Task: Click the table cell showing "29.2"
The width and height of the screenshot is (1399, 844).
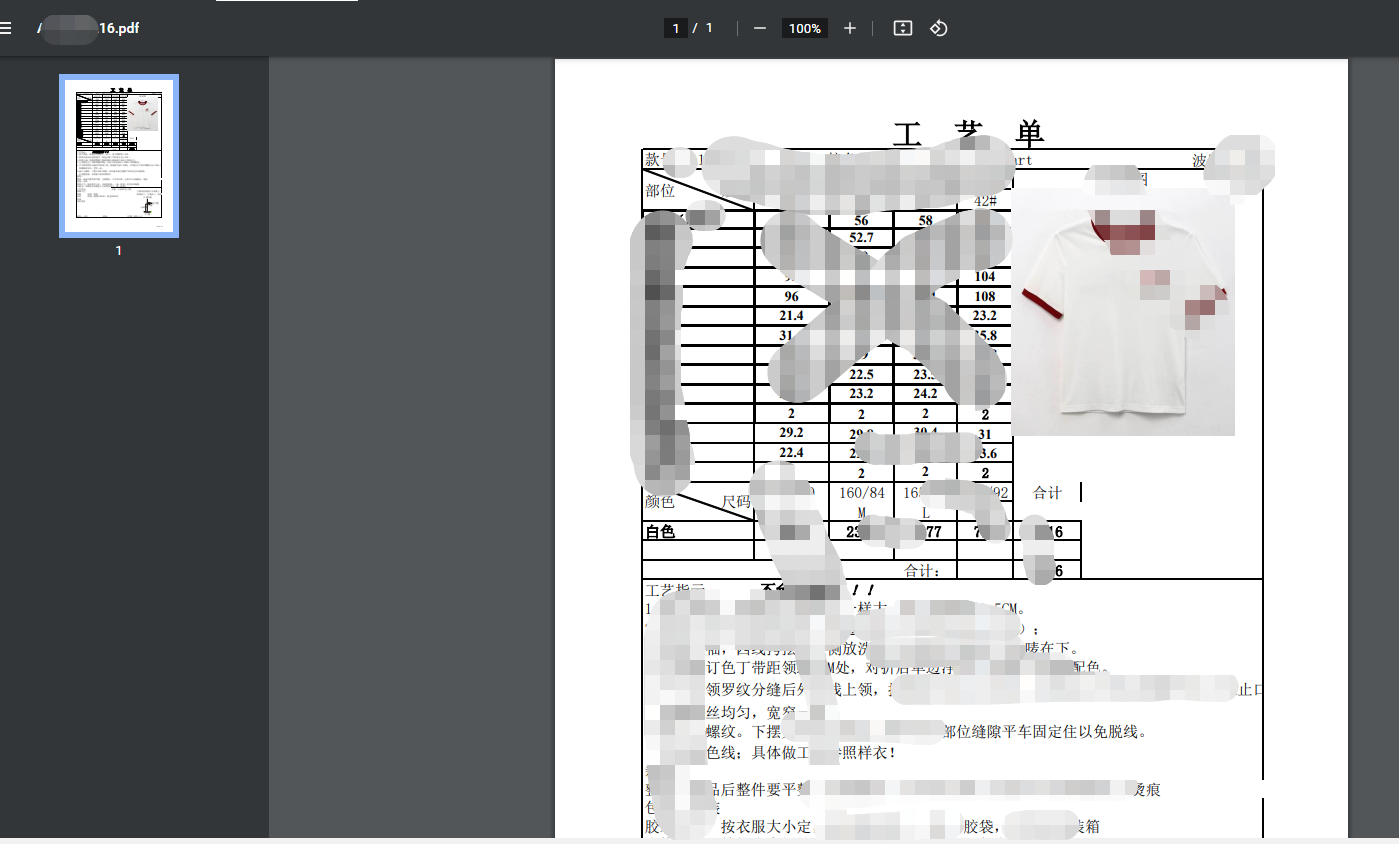Action: point(792,433)
